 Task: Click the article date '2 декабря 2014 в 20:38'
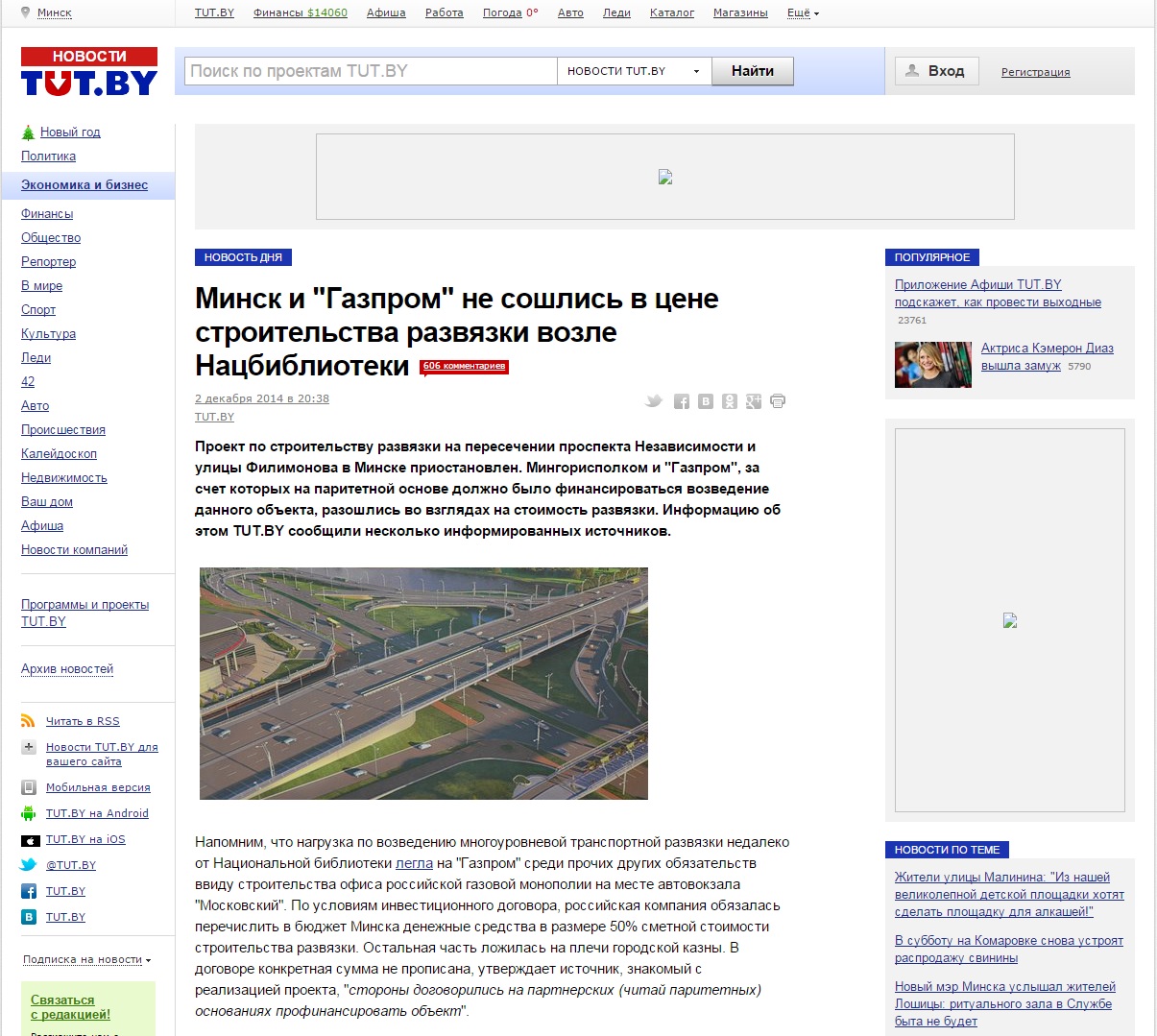pyautogui.click(x=262, y=398)
